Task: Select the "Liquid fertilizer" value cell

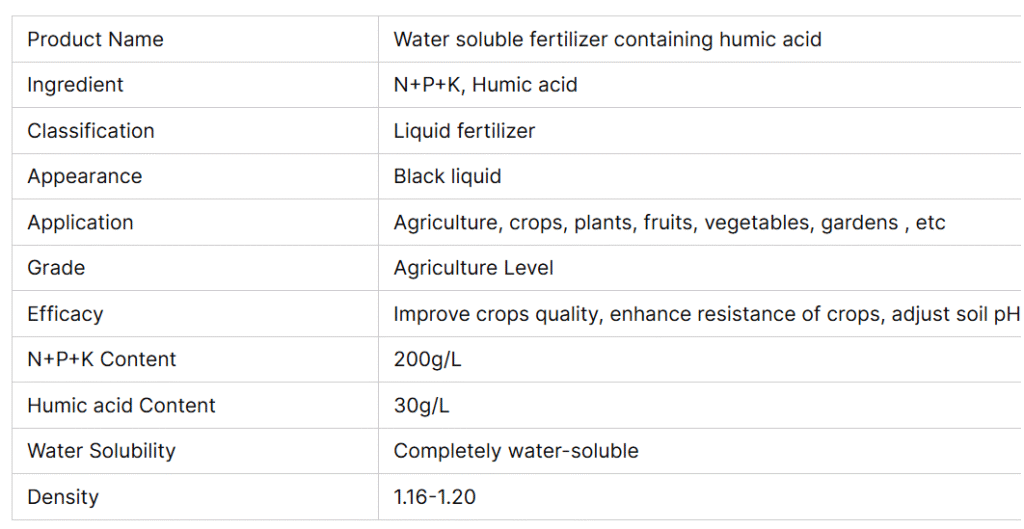Action: pyautogui.click(x=464, y=131)
